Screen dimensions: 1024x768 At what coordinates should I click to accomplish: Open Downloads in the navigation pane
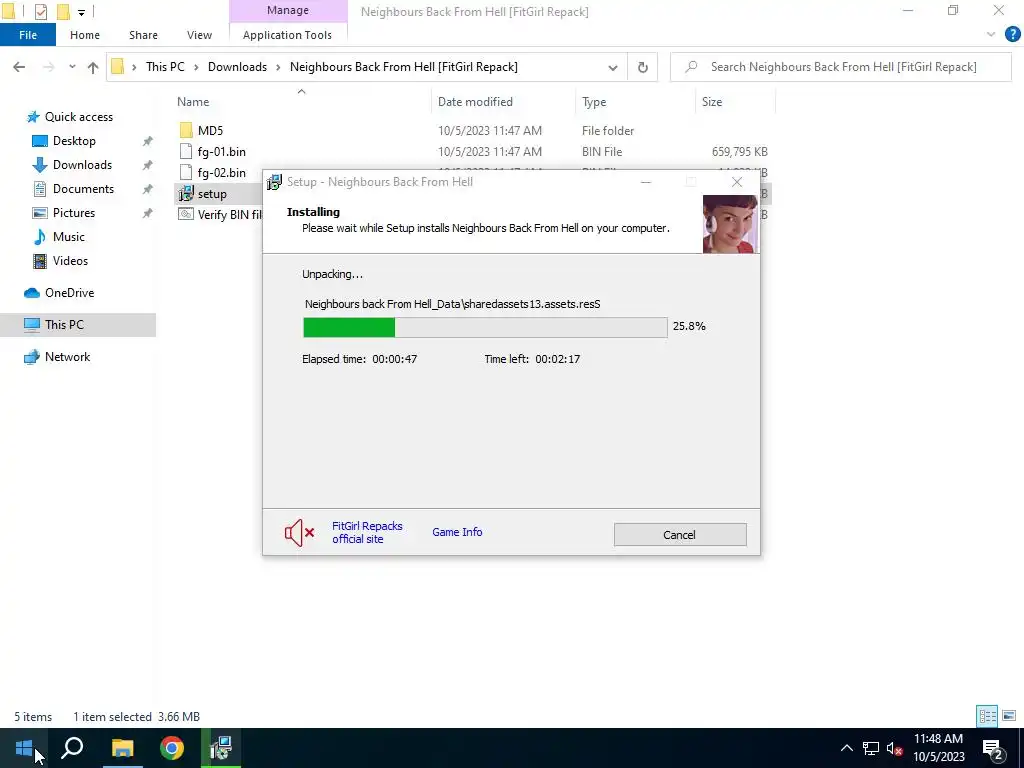[x=82, y=165]
